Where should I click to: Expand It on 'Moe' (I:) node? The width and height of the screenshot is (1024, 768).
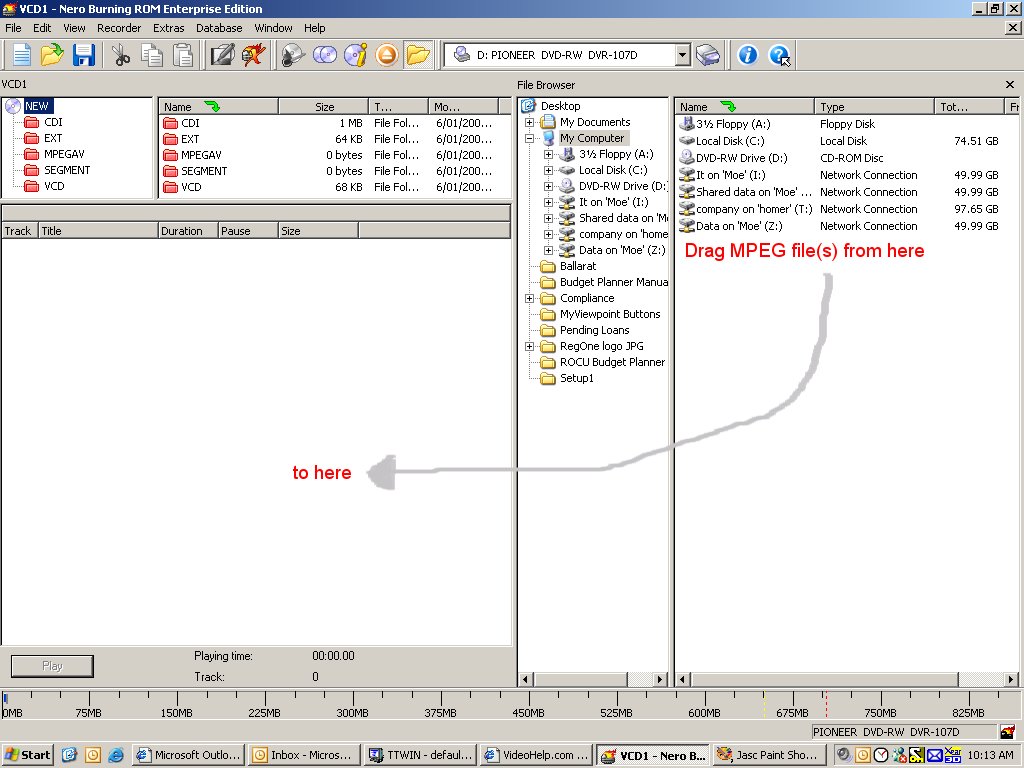[549, 202]
